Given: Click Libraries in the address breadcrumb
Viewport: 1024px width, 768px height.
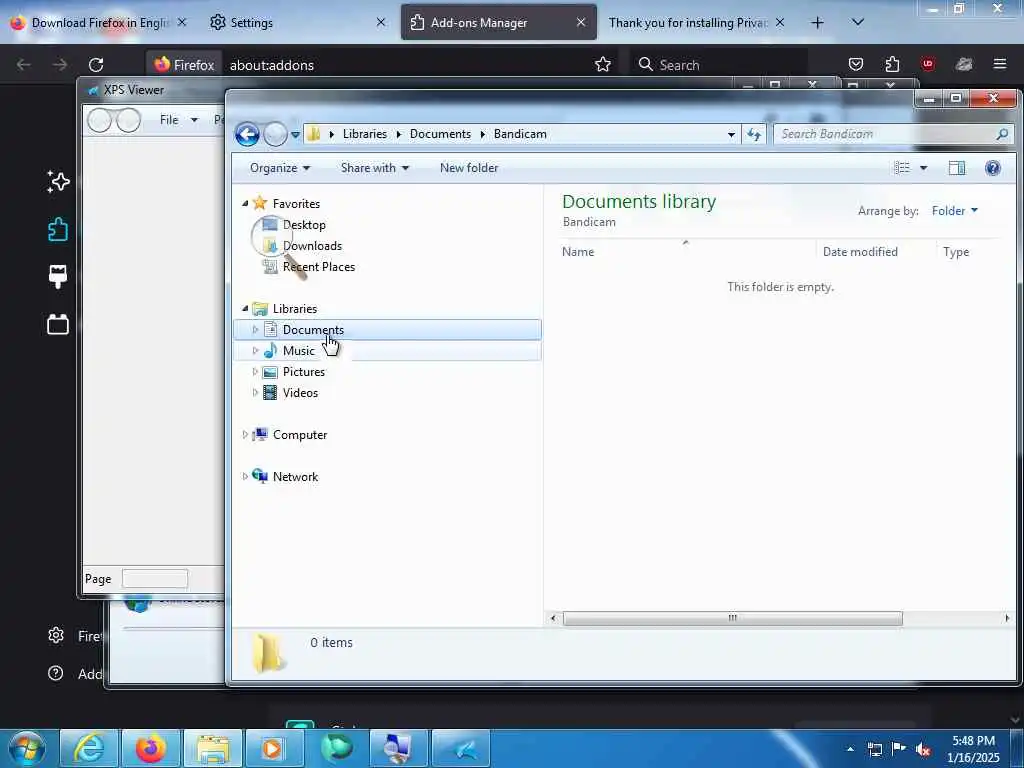Looking at the screenshot, I should tap(364, 134).
